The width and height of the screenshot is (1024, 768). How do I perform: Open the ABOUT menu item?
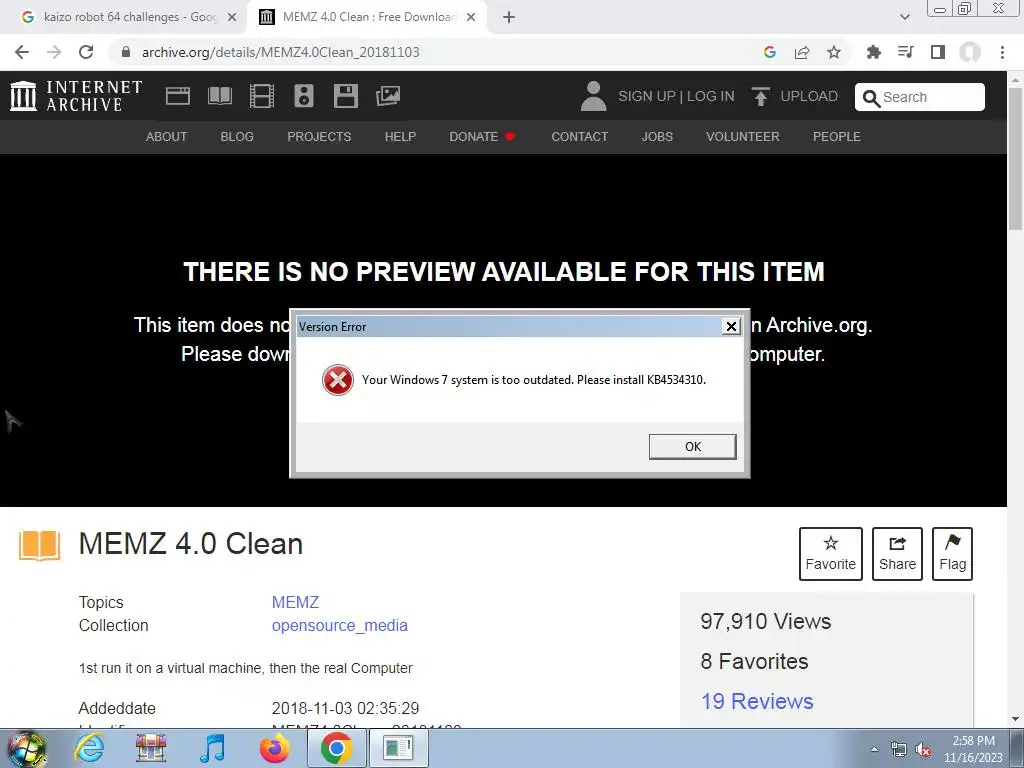coord(166,136)
